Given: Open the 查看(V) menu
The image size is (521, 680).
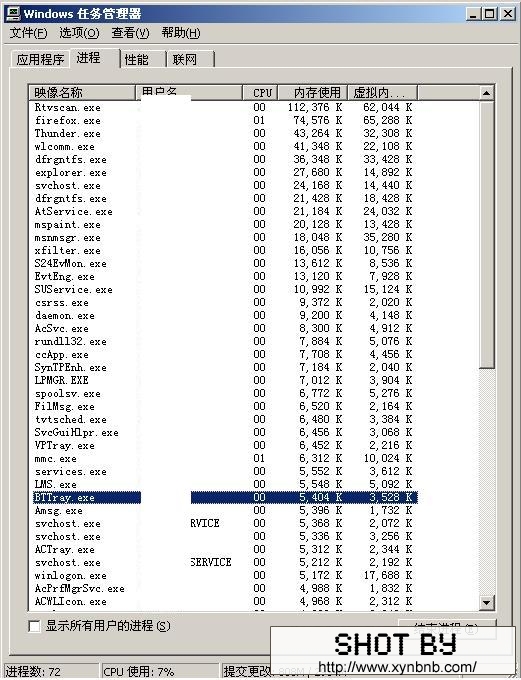Looking at the screenshot, I should coord(130,33).
